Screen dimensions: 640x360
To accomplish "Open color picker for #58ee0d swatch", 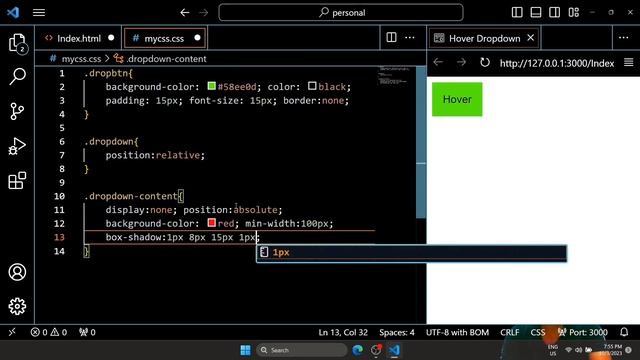I will 211,86.
